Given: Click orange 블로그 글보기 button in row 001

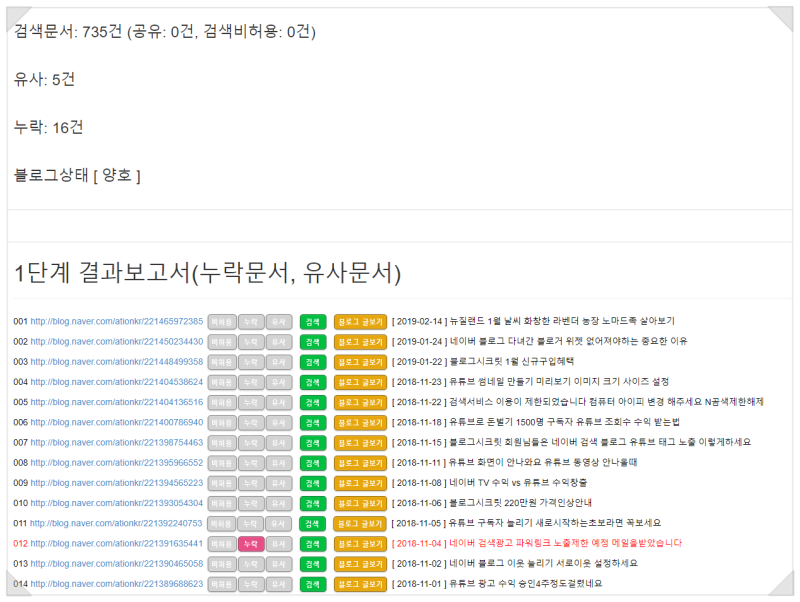Looking at the screenshot, I should [x=360, y=322].
